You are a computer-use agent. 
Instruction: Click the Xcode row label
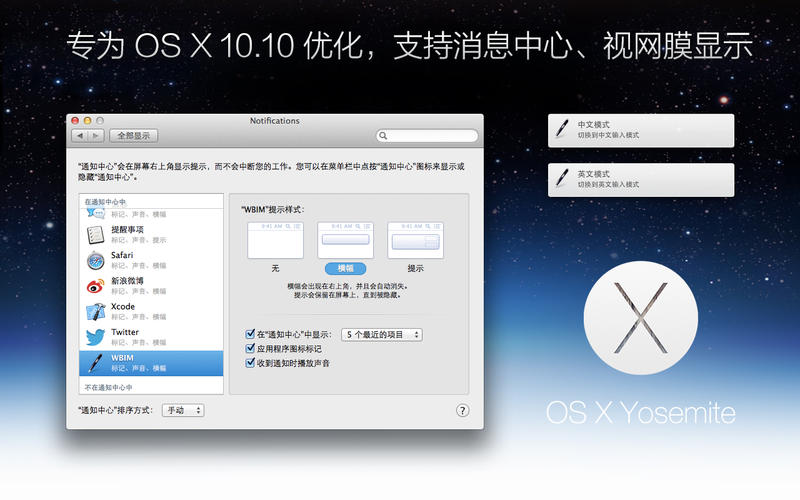[x=123, y=306]
